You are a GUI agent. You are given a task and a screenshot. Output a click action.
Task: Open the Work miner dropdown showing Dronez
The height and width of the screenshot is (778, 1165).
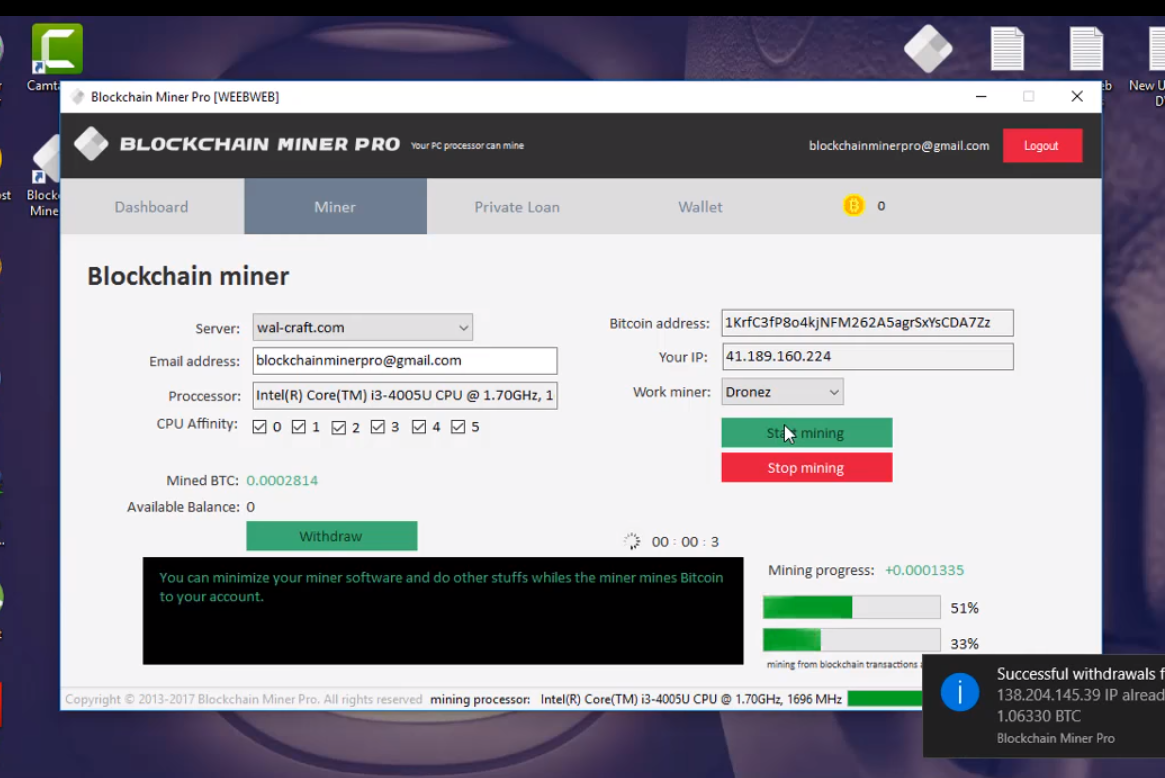click(782, 392)
